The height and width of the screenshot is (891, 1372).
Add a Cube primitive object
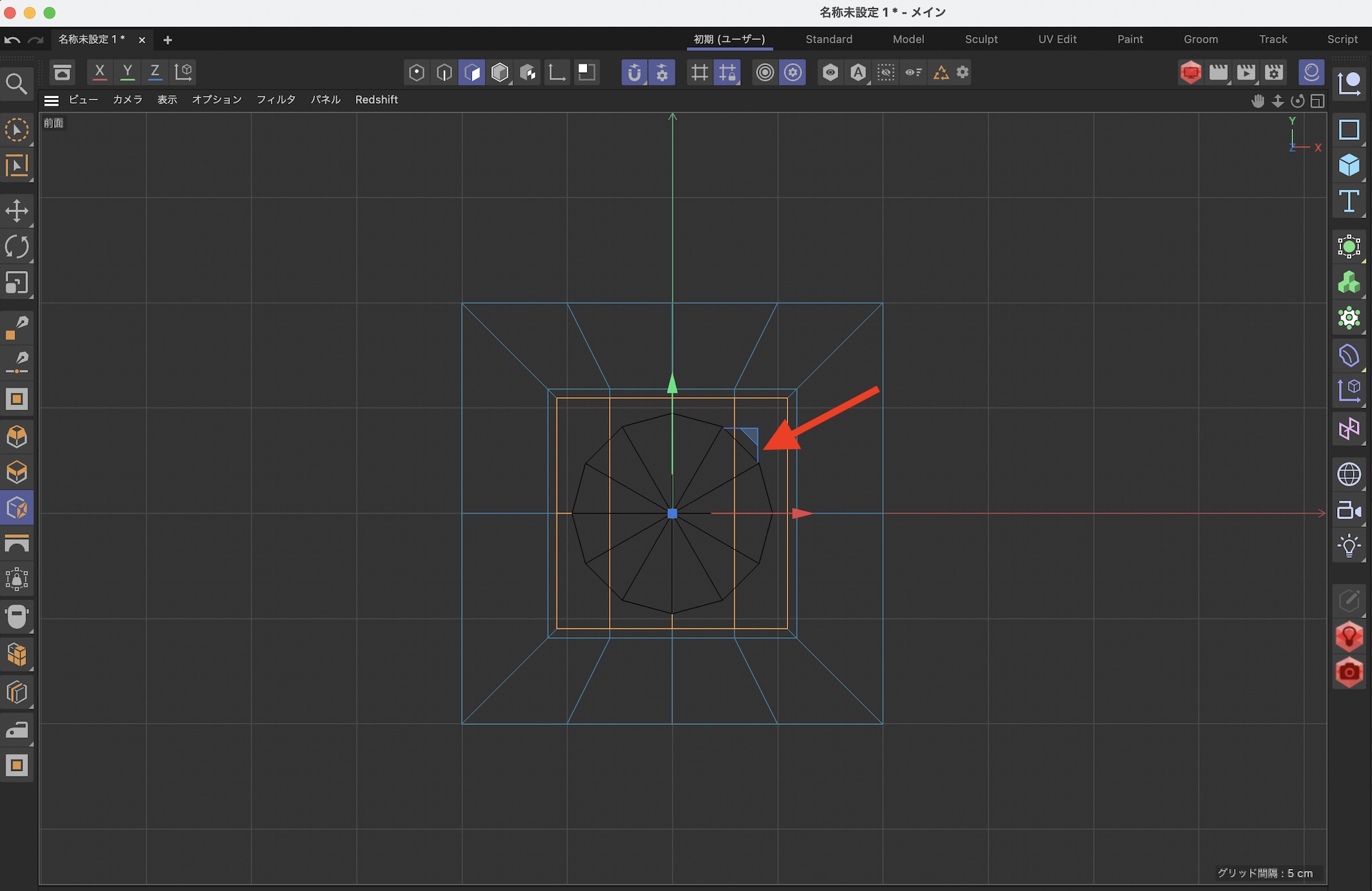click(x=1349, y=165)
